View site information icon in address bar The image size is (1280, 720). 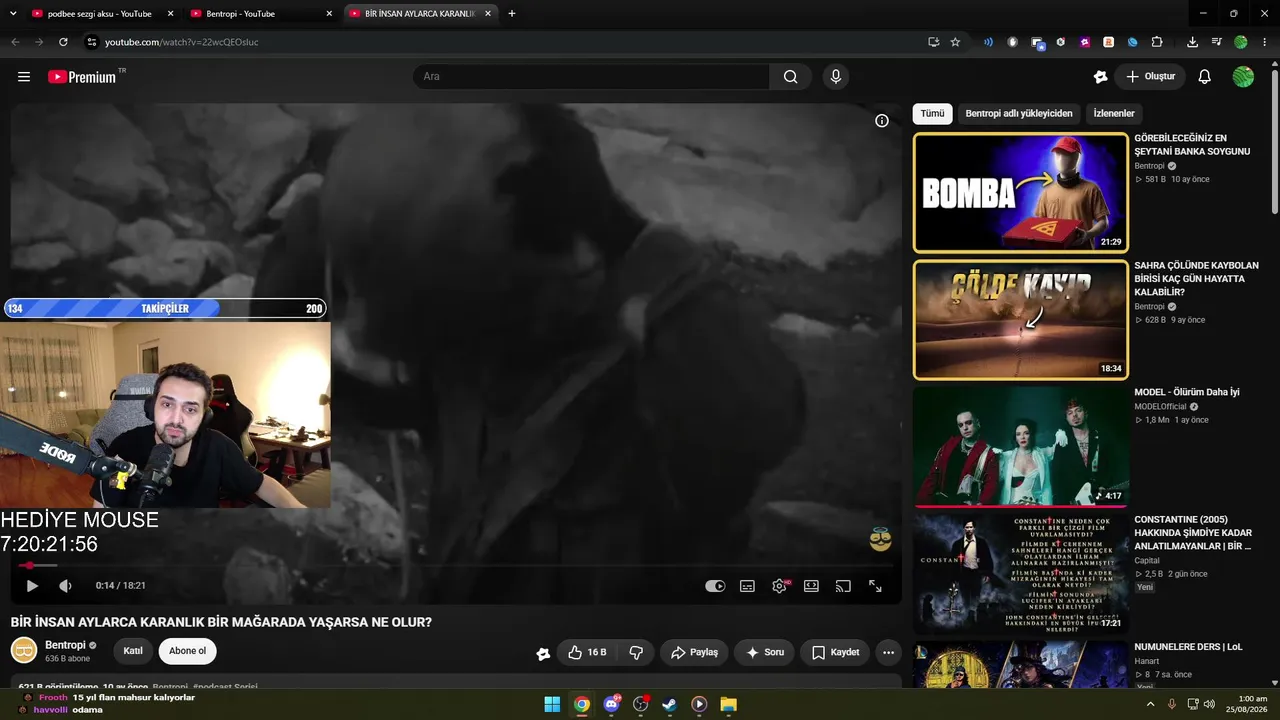point(91,42)
